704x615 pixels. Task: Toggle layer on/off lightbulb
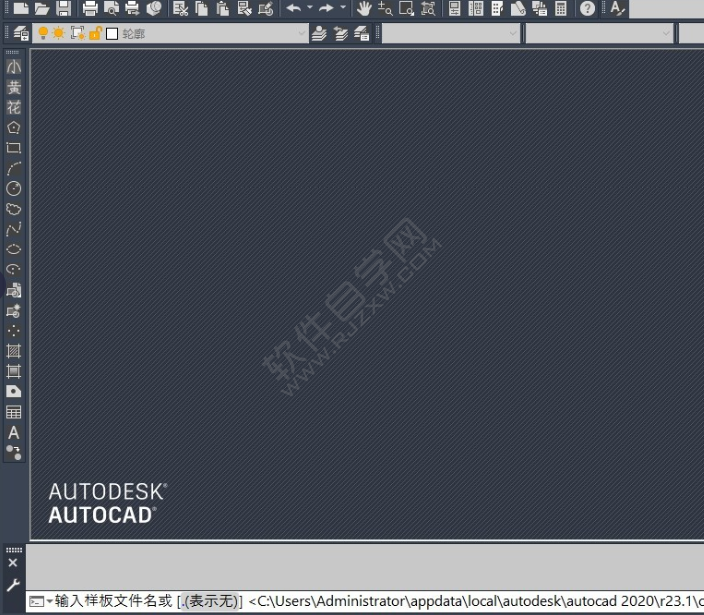pos(43,33)
